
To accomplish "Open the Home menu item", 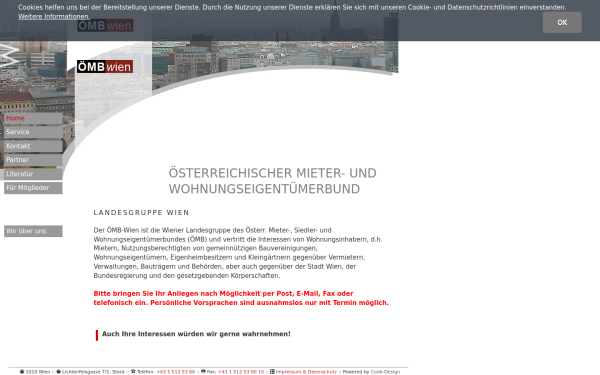I will 33,118.
